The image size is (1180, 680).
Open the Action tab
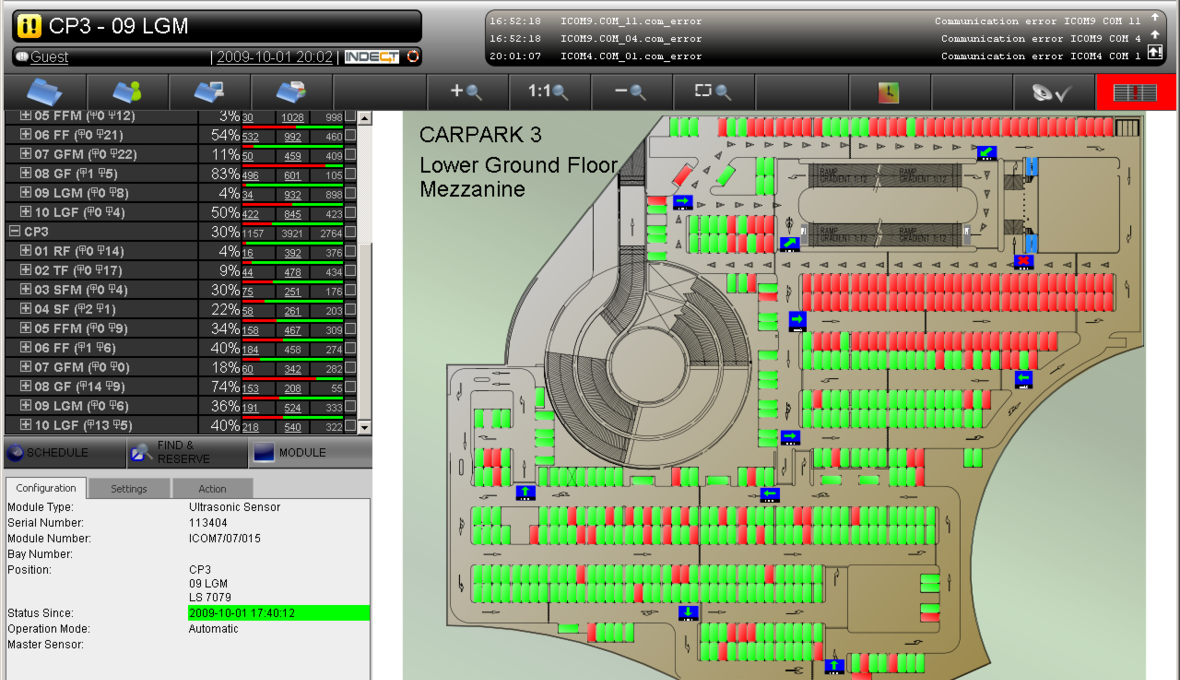pos(212,489)
